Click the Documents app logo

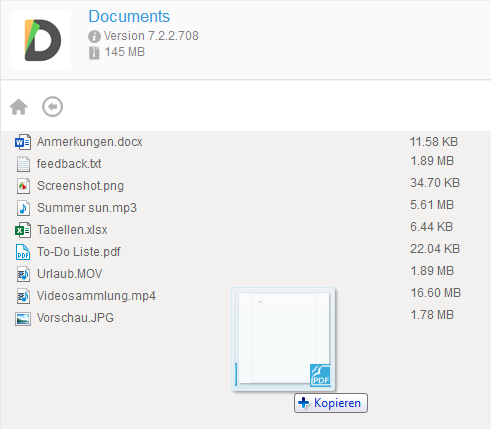coord(41,40)
